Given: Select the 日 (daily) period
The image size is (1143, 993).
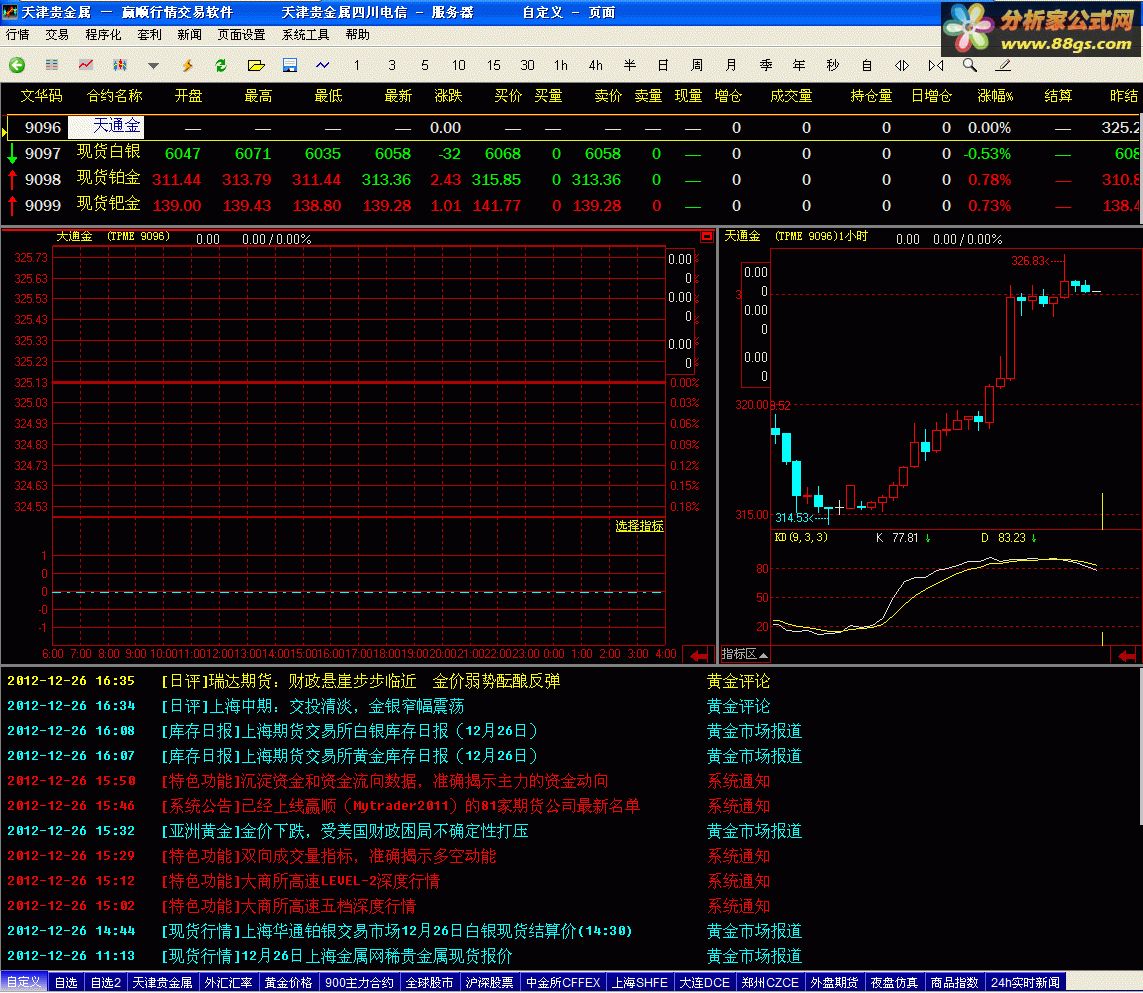Looking at the screenshot, I should click(663, 66).
